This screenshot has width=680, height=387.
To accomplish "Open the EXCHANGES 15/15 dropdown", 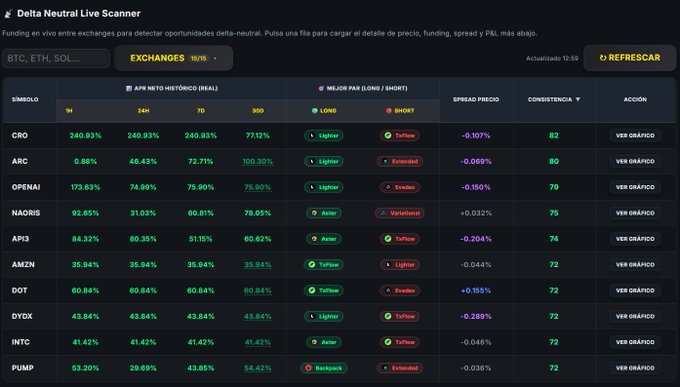I will [x=173, y=58].
